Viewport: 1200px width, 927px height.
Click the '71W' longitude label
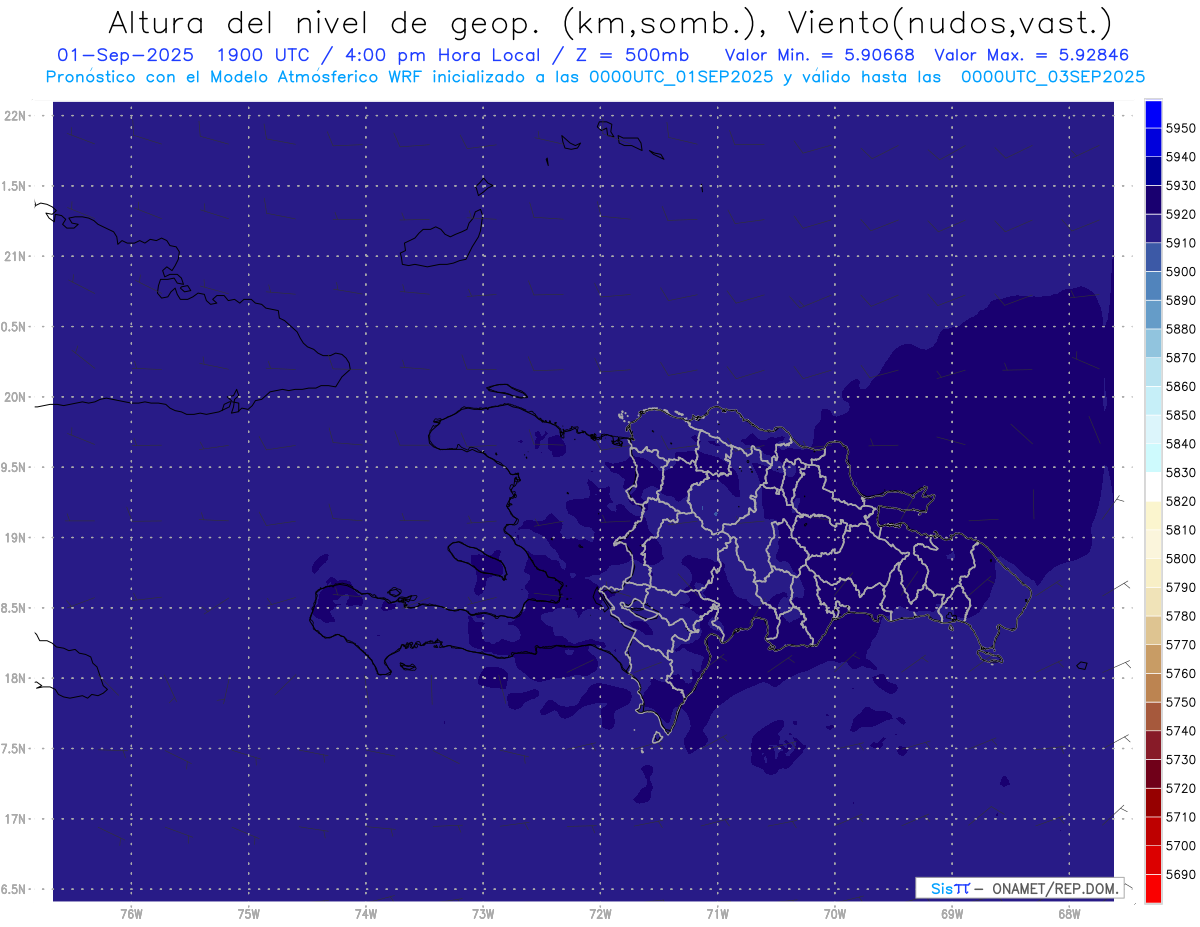pos(717,913)
